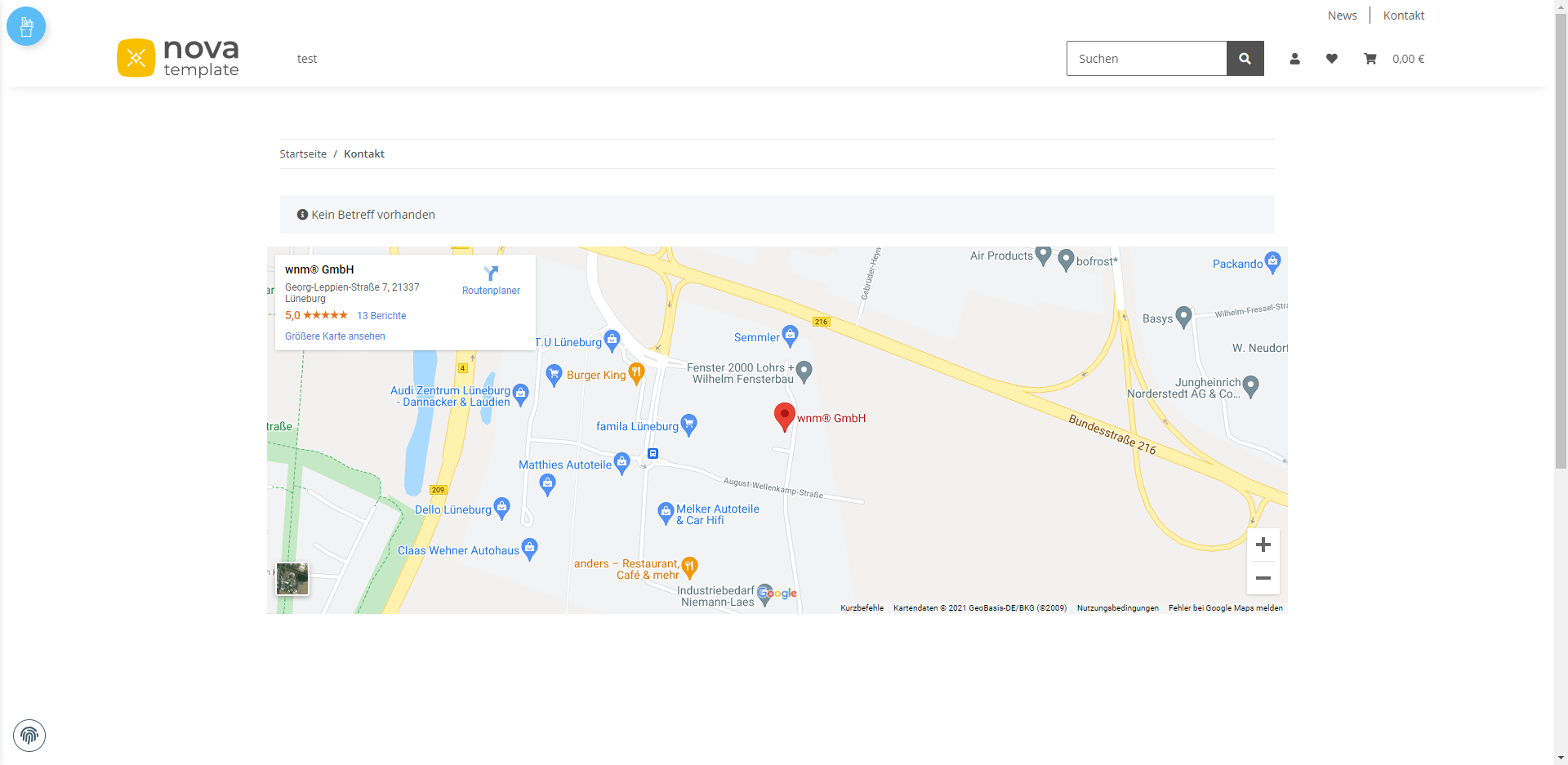Click the scrollbar up arrow
1568x765 pixels.
(1561, 7)
